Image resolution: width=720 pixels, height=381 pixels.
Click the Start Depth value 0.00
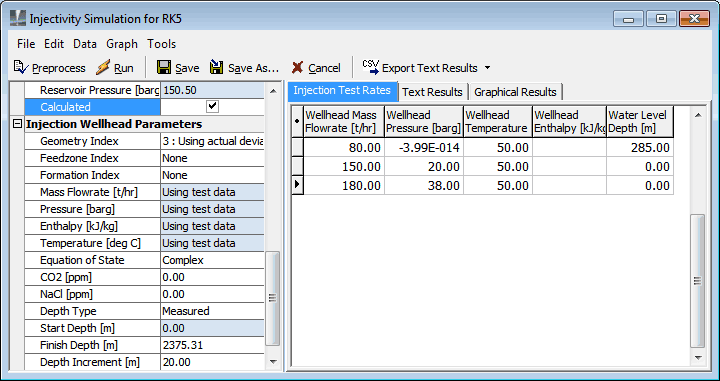pyautogui.click(x=212, y=328)
